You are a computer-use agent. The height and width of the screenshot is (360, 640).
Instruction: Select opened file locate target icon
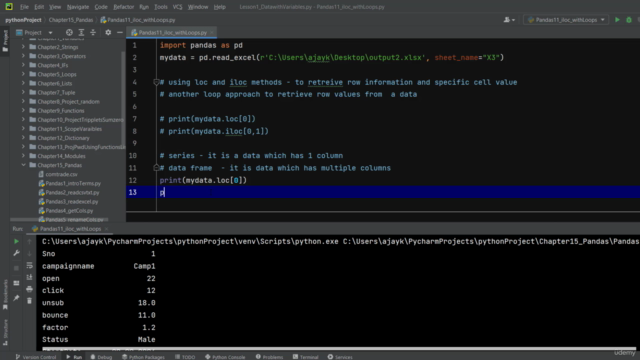click(x=69, y=32)
